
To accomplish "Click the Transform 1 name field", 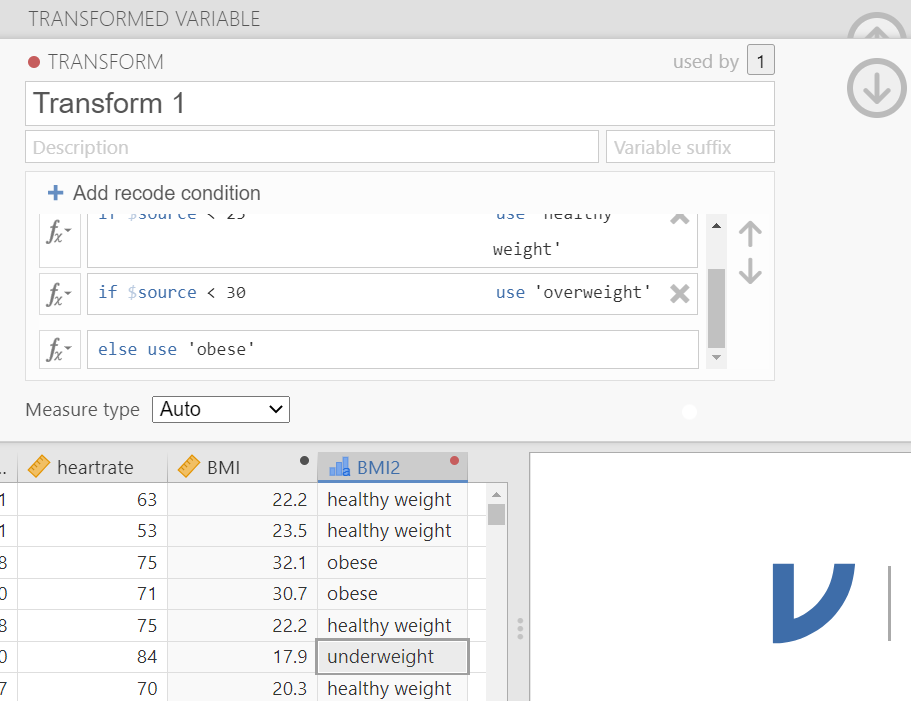I will click(x=399, y=103).
